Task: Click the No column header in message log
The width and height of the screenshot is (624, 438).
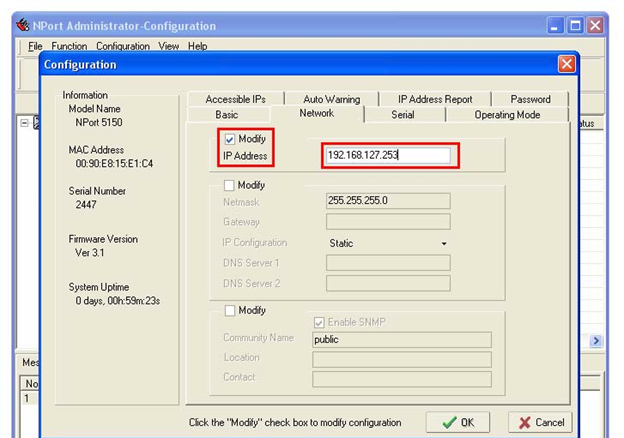Action: pos(31,383)
